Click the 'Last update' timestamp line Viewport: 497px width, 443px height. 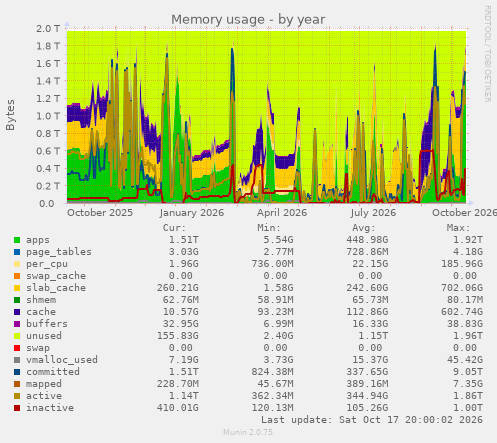click(x=372, y=420)
